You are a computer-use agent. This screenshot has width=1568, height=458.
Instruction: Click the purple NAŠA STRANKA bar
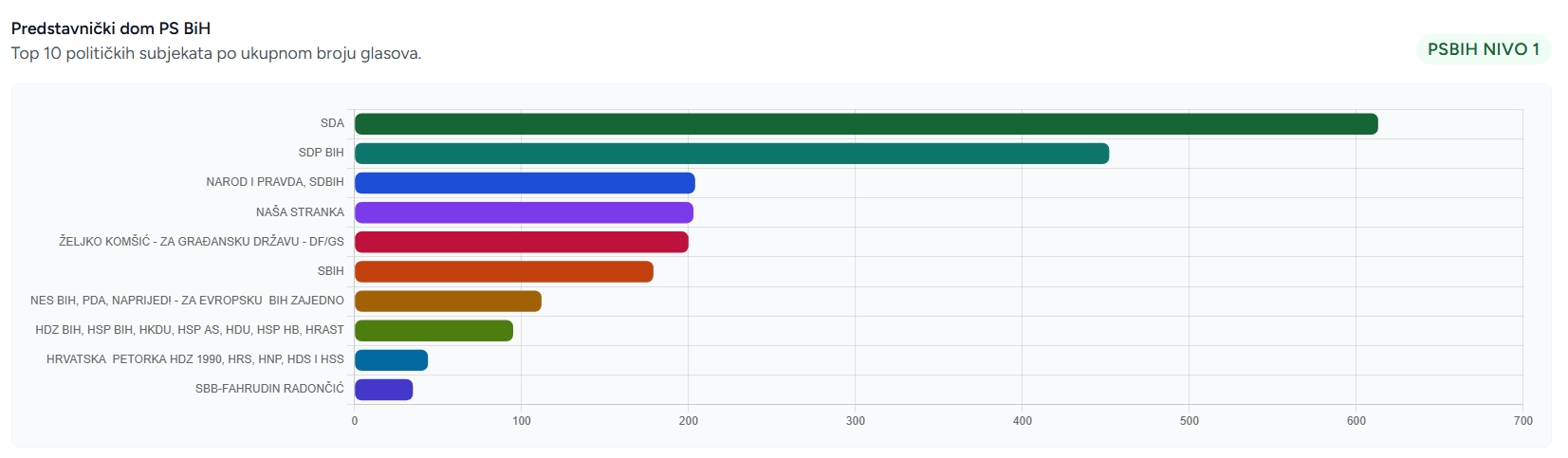pos(524,212)
